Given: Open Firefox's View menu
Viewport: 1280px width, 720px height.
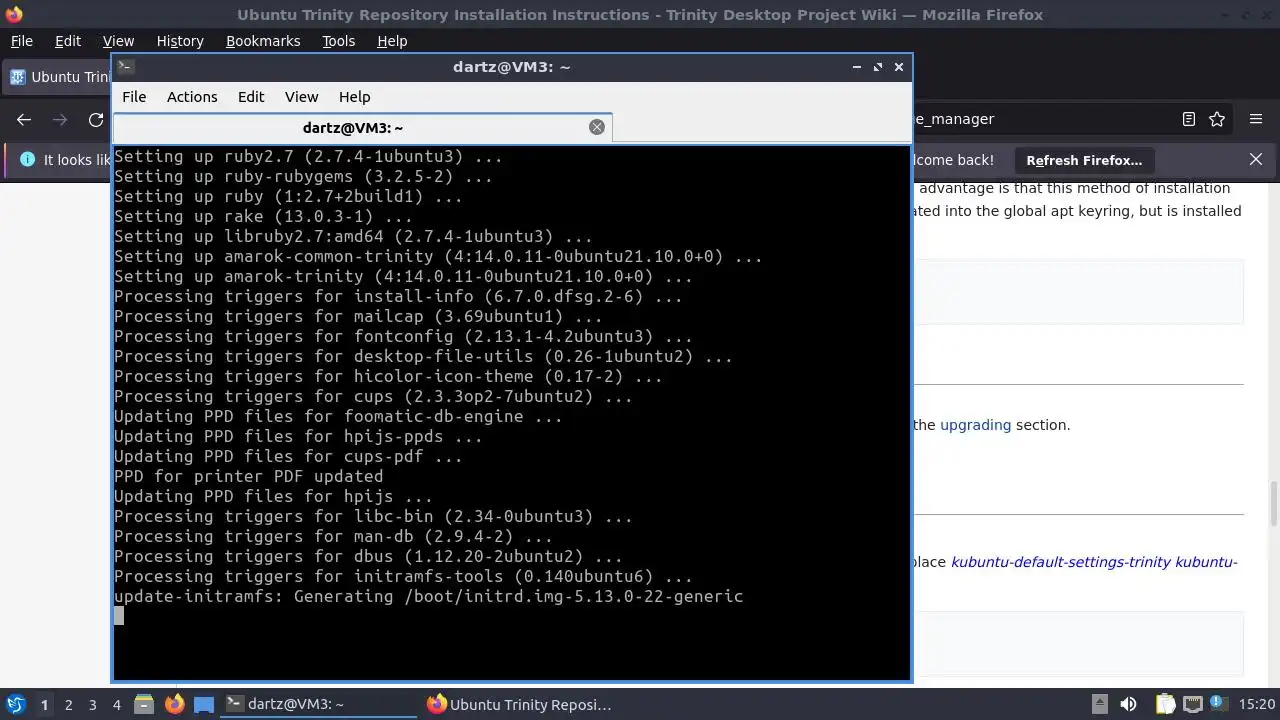Looking at the screenshot, I should (118, 41).
